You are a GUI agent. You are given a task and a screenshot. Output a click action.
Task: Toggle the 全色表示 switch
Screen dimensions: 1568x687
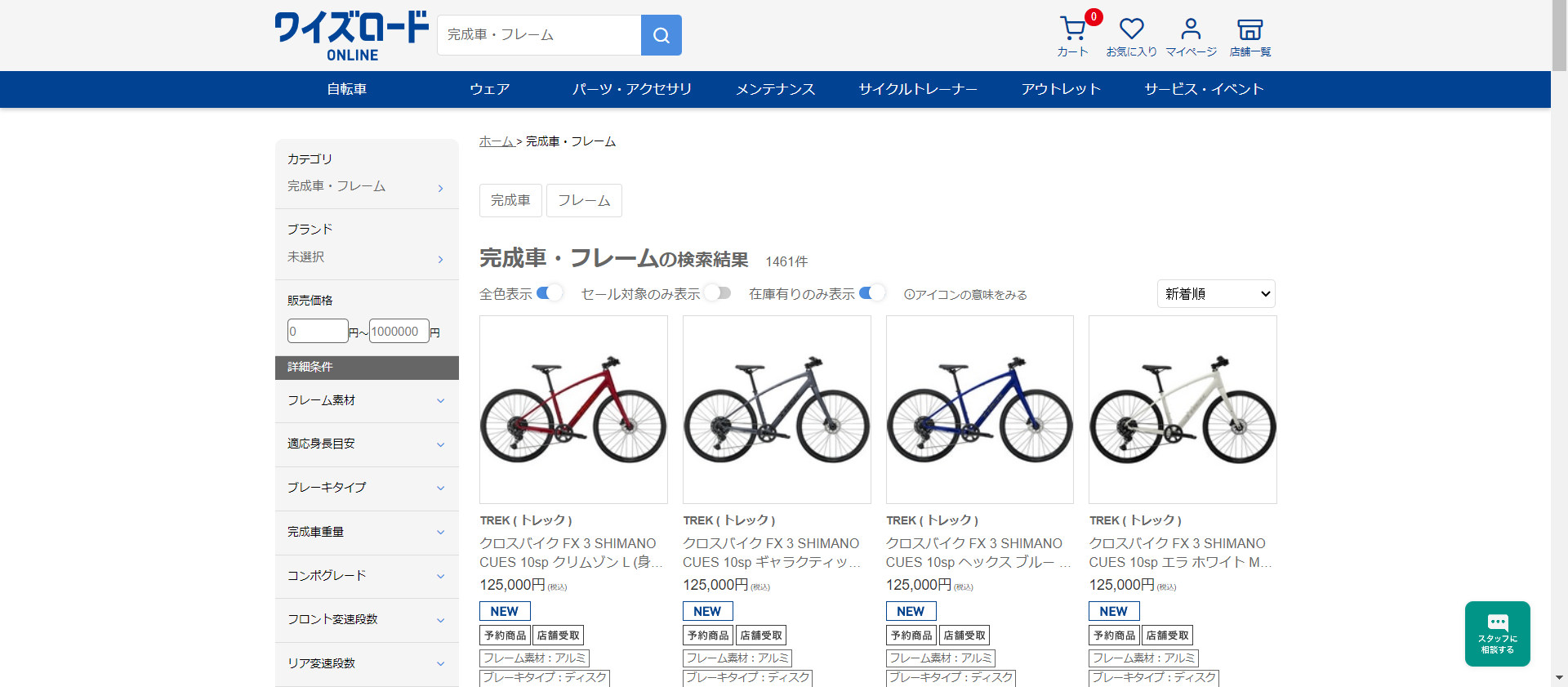tap(550, 293)
